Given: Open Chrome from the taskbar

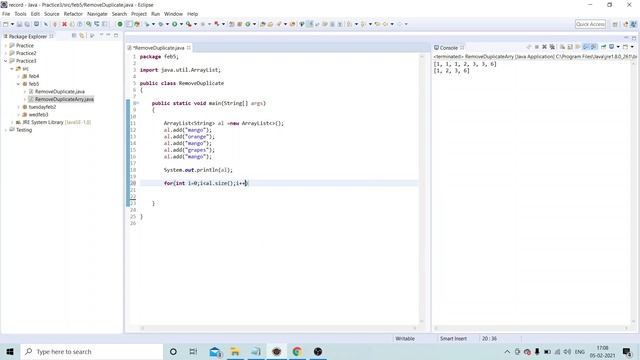Looking at the screenshot, I should coord(297,351).
